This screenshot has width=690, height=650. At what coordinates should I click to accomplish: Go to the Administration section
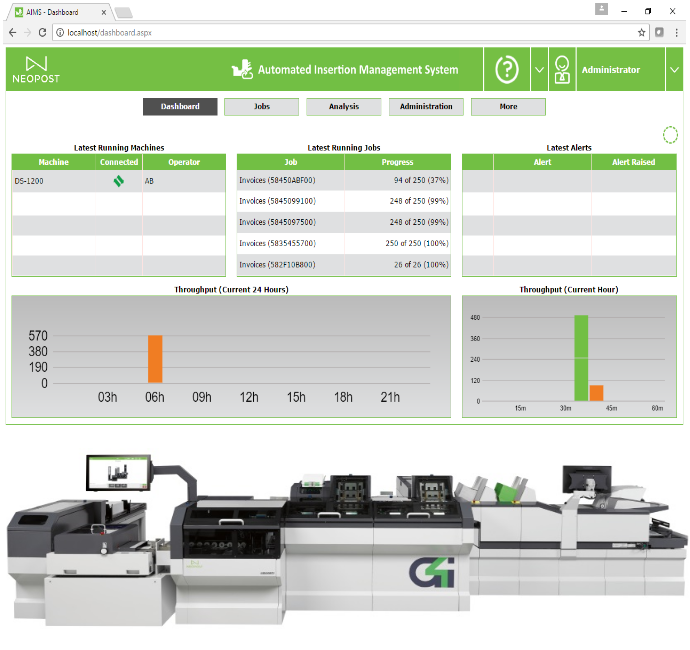pos(426,107)
